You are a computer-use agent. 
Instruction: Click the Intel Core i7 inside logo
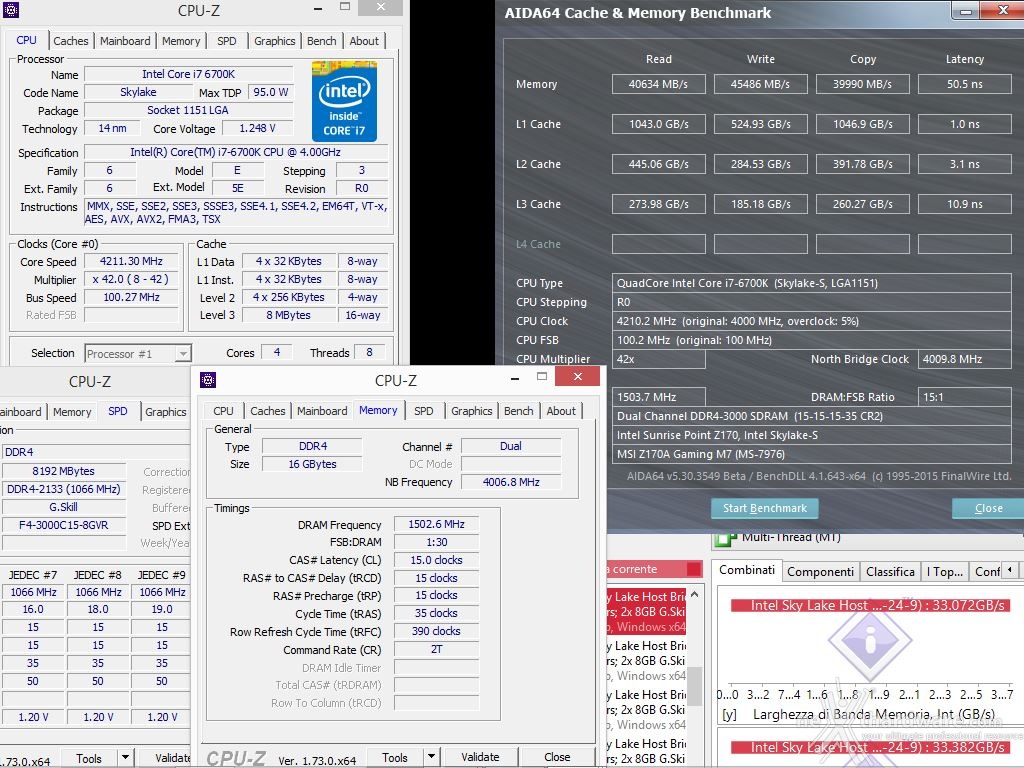pyautogui.click(x=344, y=101)
